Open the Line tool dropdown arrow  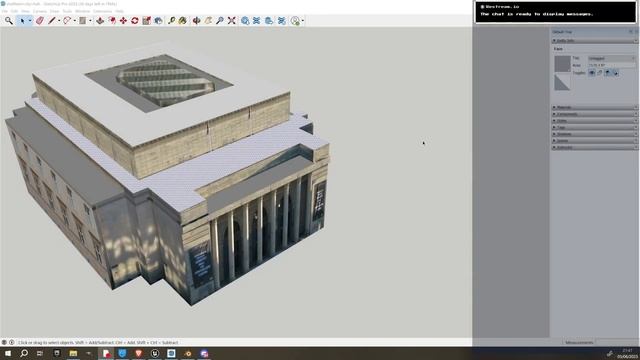[x=59, y=21]
